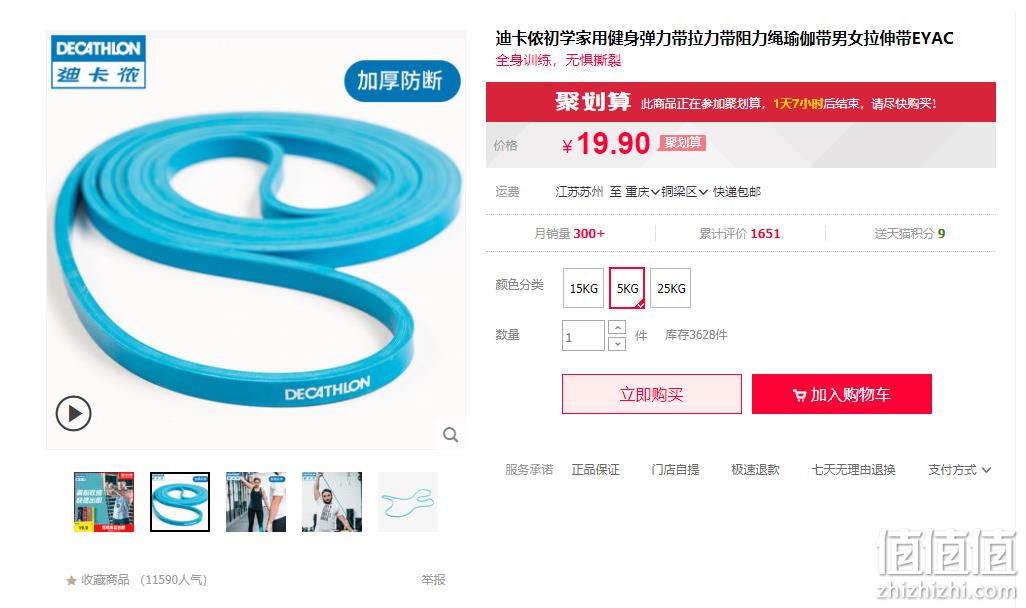The height and width of the screenshot is (608, 1026).
Task: Click the favorite star icon 收藏商品
Action: 71,581
